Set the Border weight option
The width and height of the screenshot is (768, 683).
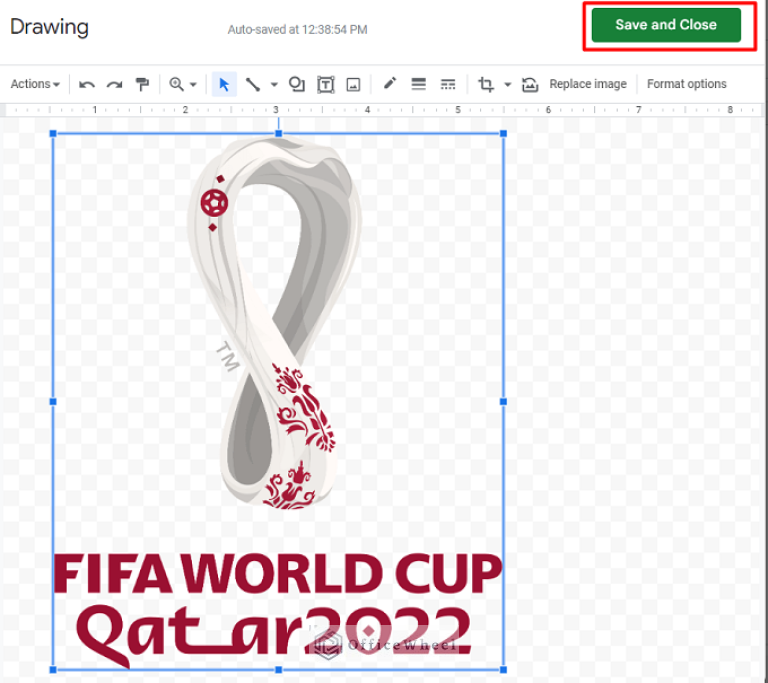(419, 84)
